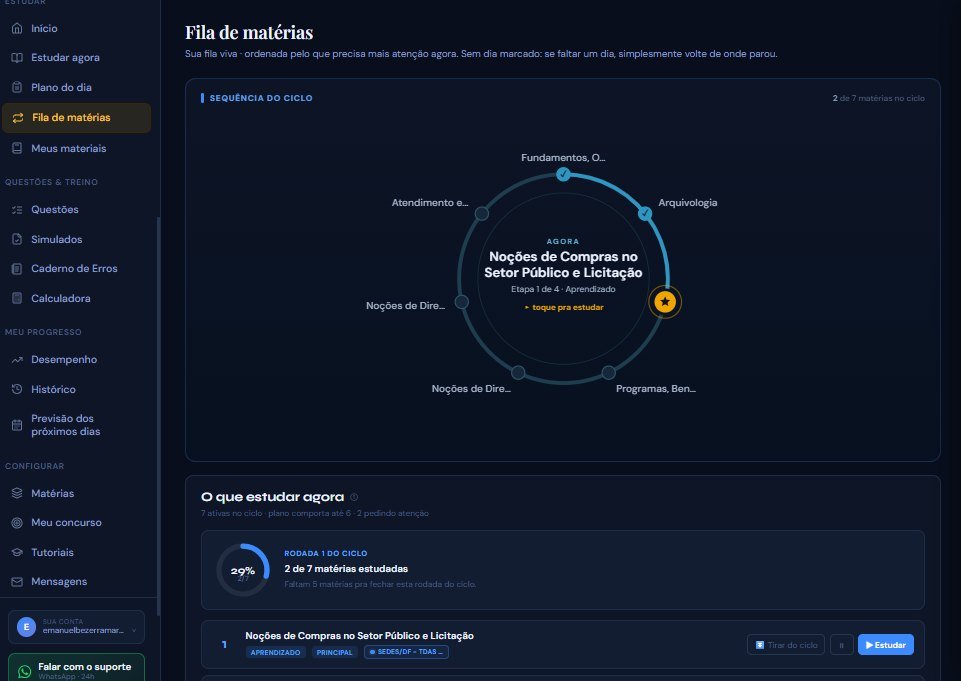Click the calendar icon beside Previsão dos próximos dias
961x681 pixels.
tap(17, 425)
